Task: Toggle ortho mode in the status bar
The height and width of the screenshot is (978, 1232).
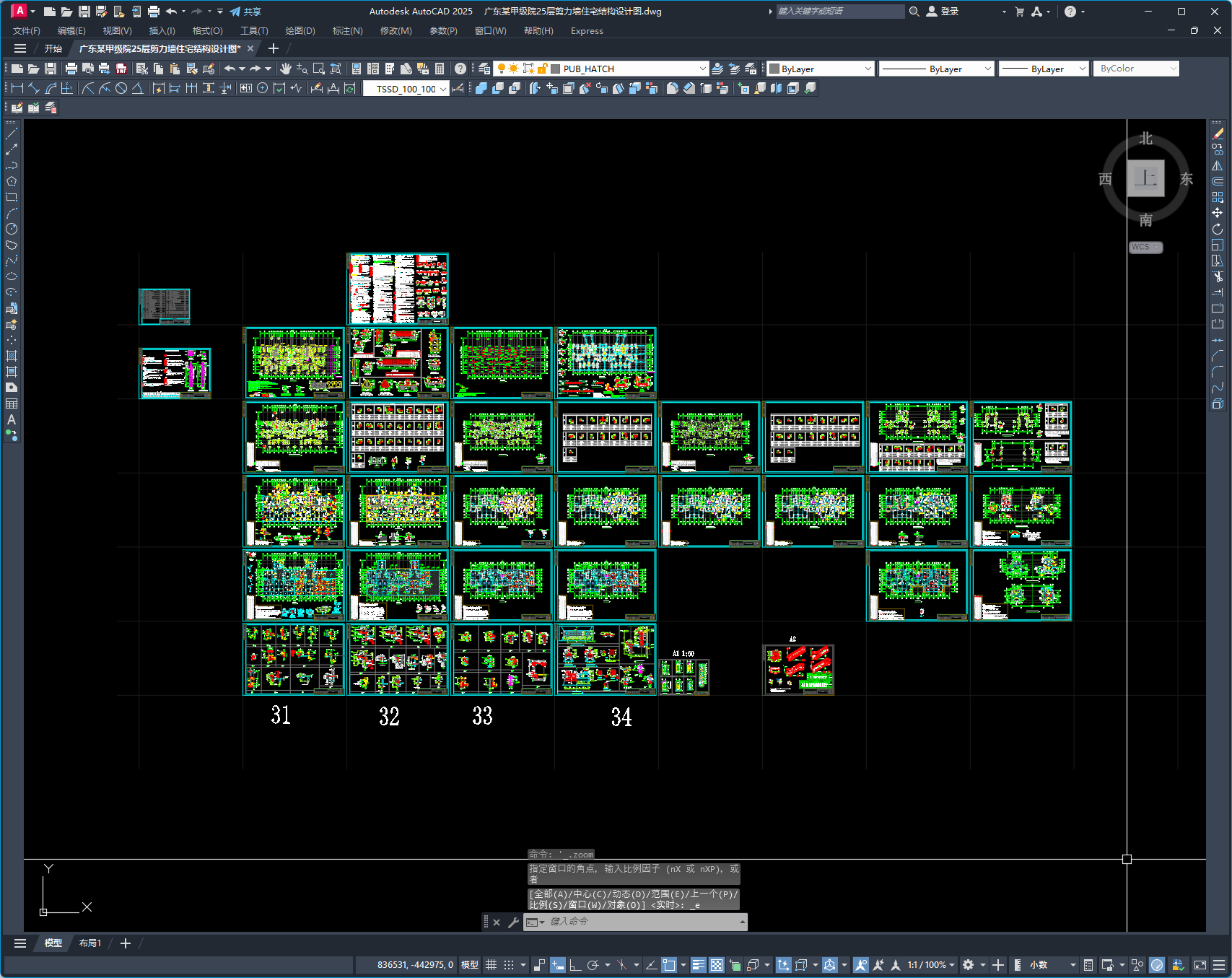Action: 575,965
